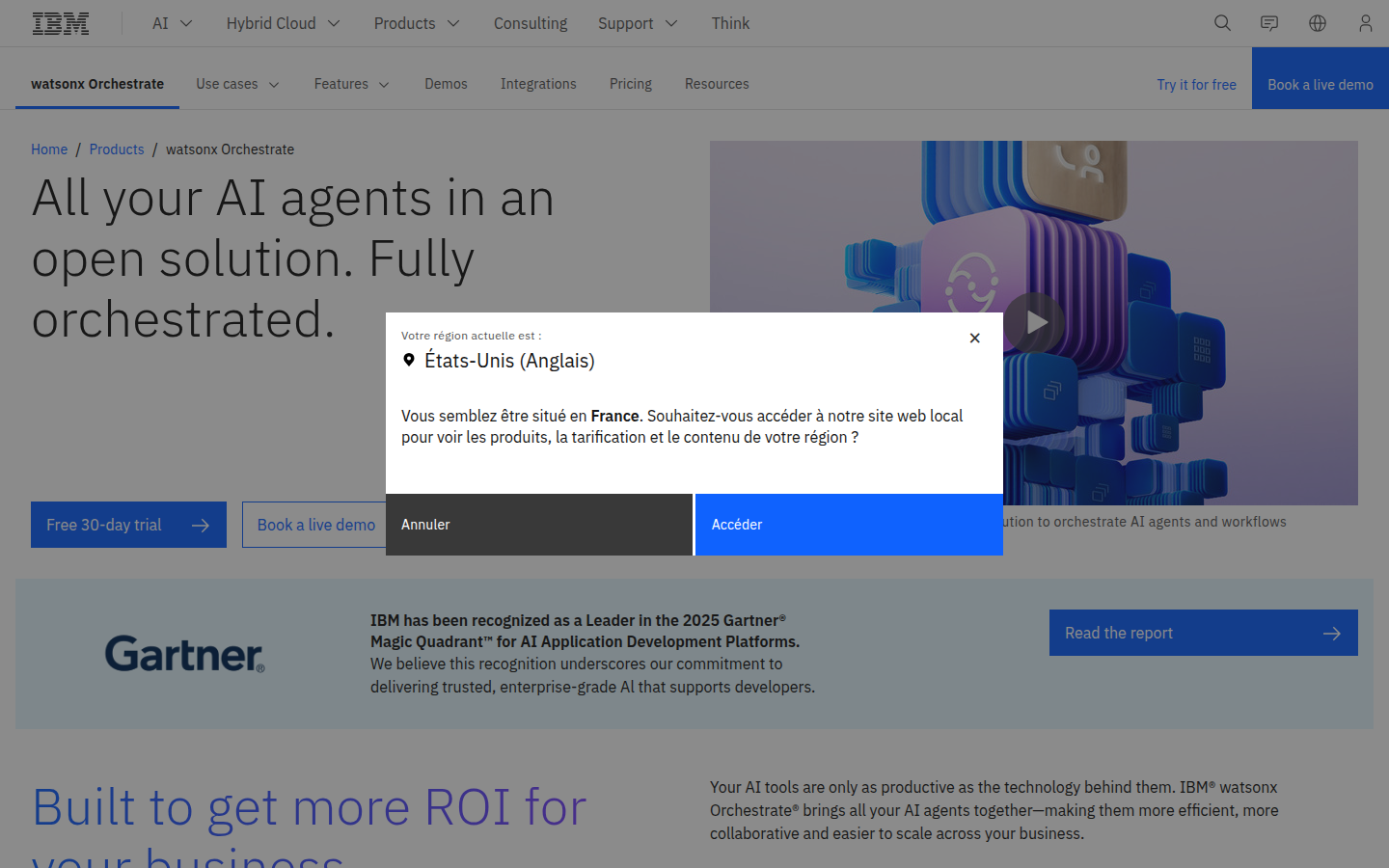This screenshot has width=1389, height=868.
Task: Open the Products dropdown in top navigation
Action: point(416,23)
